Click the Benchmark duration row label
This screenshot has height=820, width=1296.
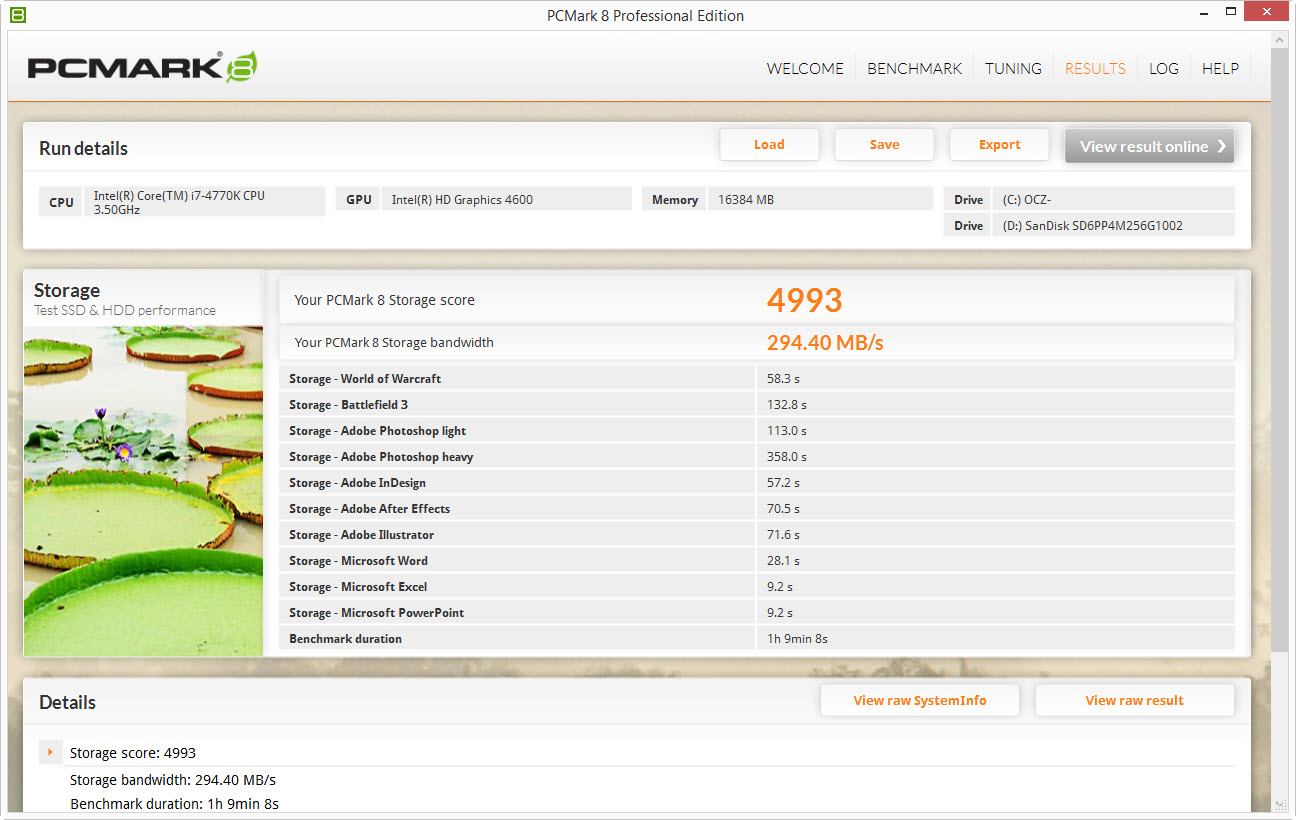[x=345, y=639]
